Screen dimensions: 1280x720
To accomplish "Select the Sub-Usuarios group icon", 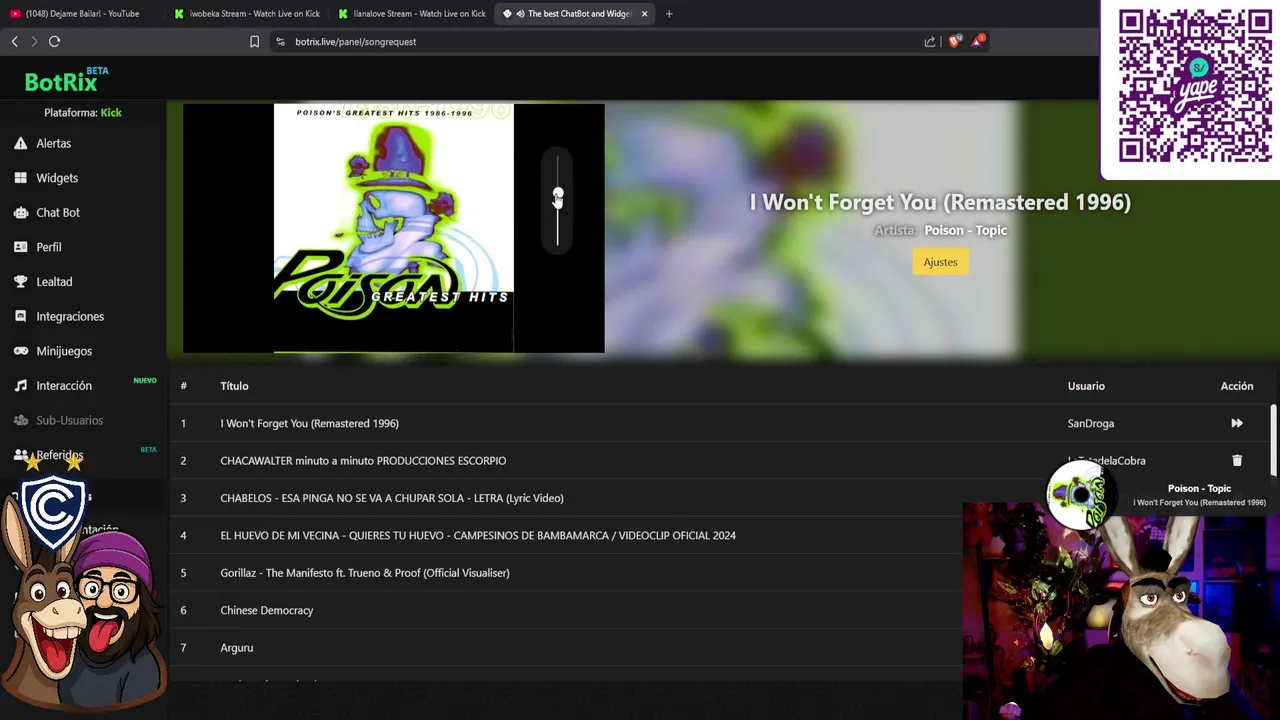I will [20, 420].
